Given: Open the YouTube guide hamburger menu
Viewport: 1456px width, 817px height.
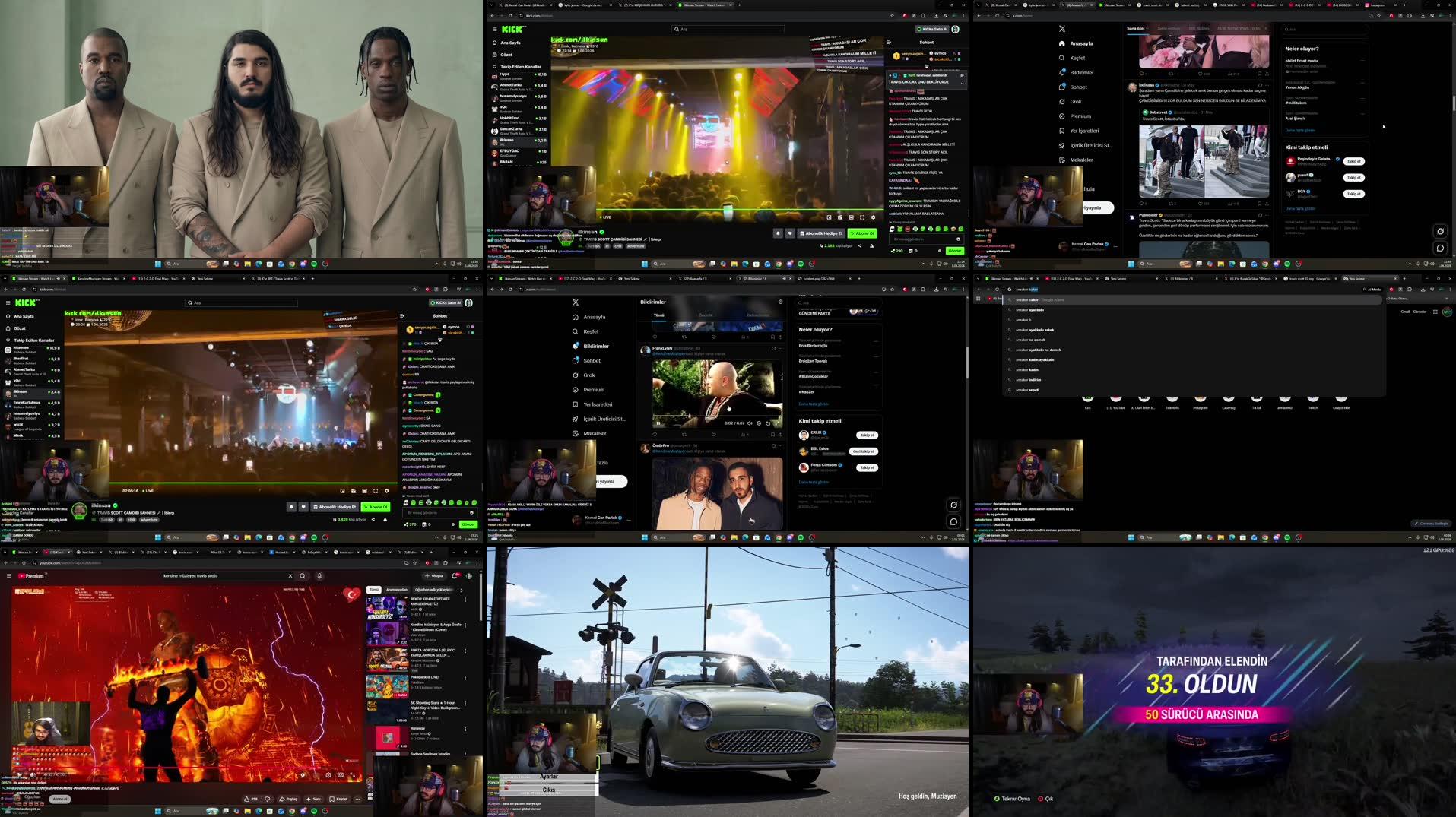Looking at the screenshot, I should (x=8, y=576).
